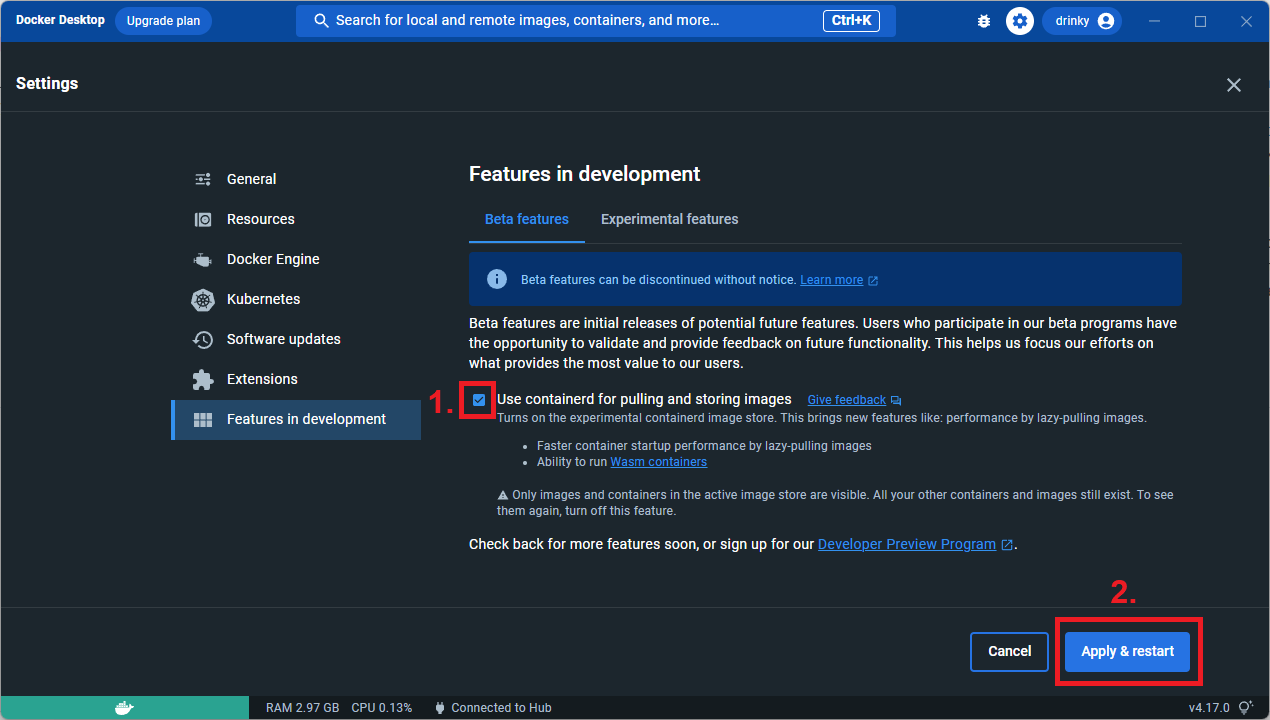Open the Developer Preview Program link
The height and width of the screenshot is (720, 1270).
(x=907, y=544)
